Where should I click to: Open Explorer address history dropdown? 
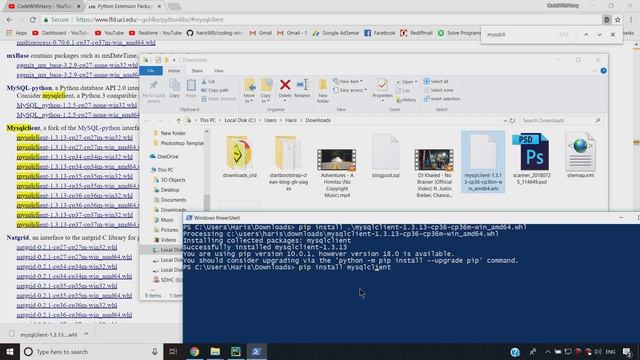pos(505,120)
